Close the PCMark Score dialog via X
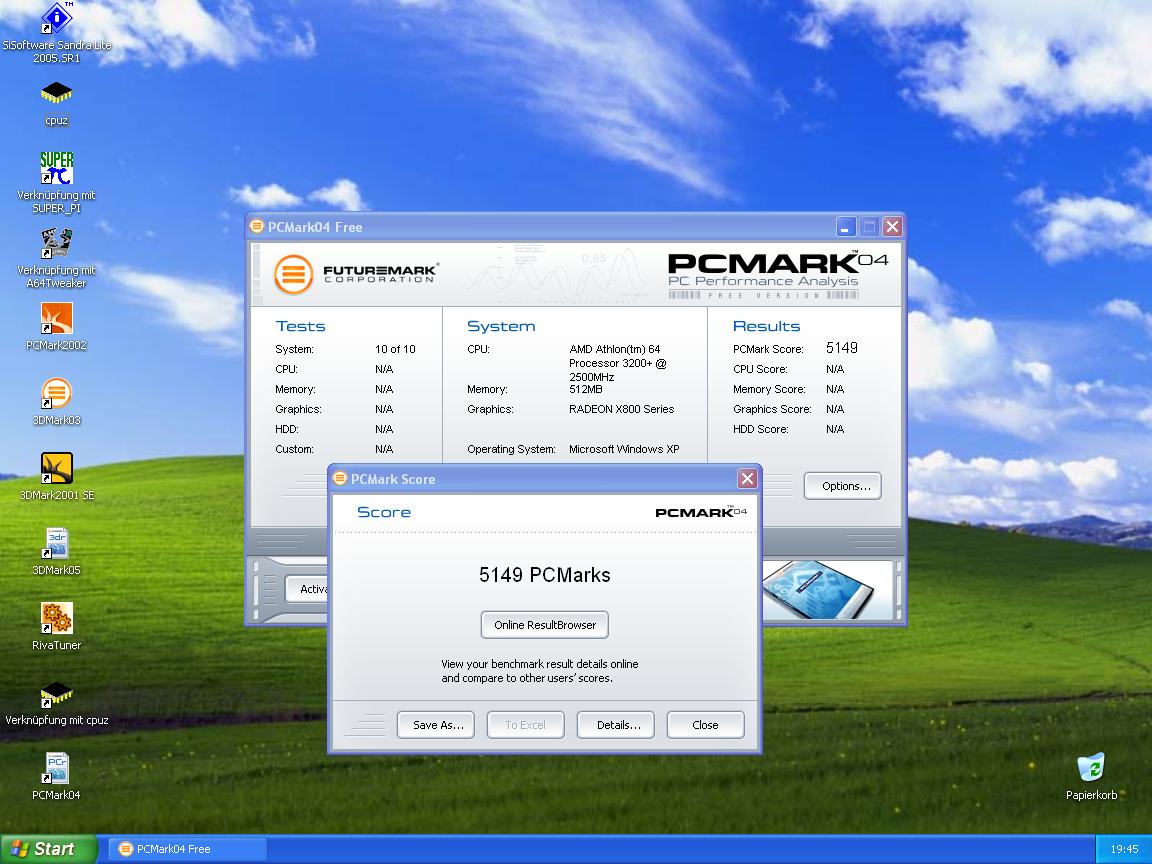The height and width of the screenshot is (864, 1152). [747, 479]
